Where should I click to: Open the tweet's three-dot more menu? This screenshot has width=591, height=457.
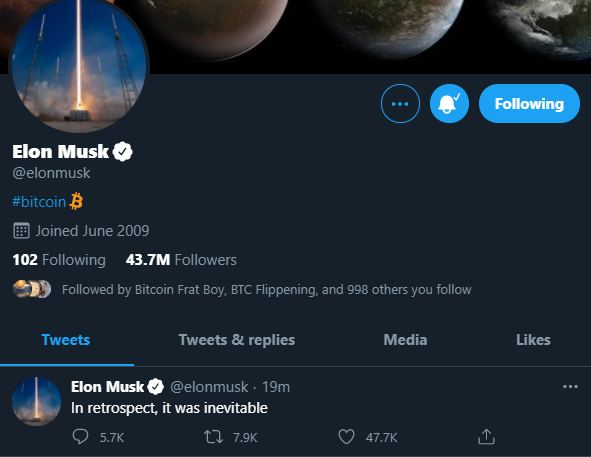click(x=570, y=386)
